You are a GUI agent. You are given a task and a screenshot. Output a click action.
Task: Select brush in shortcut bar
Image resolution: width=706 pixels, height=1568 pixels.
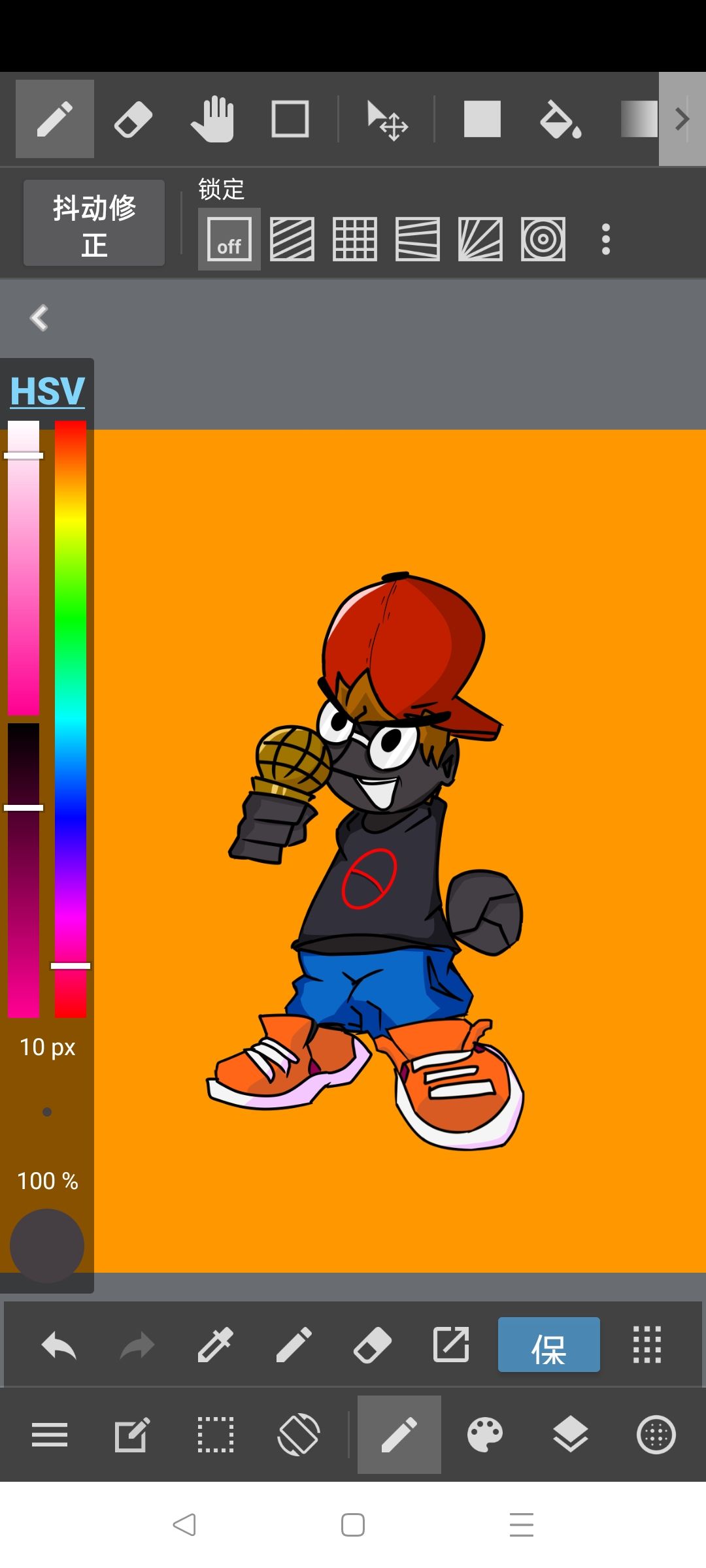[294, 1345]
